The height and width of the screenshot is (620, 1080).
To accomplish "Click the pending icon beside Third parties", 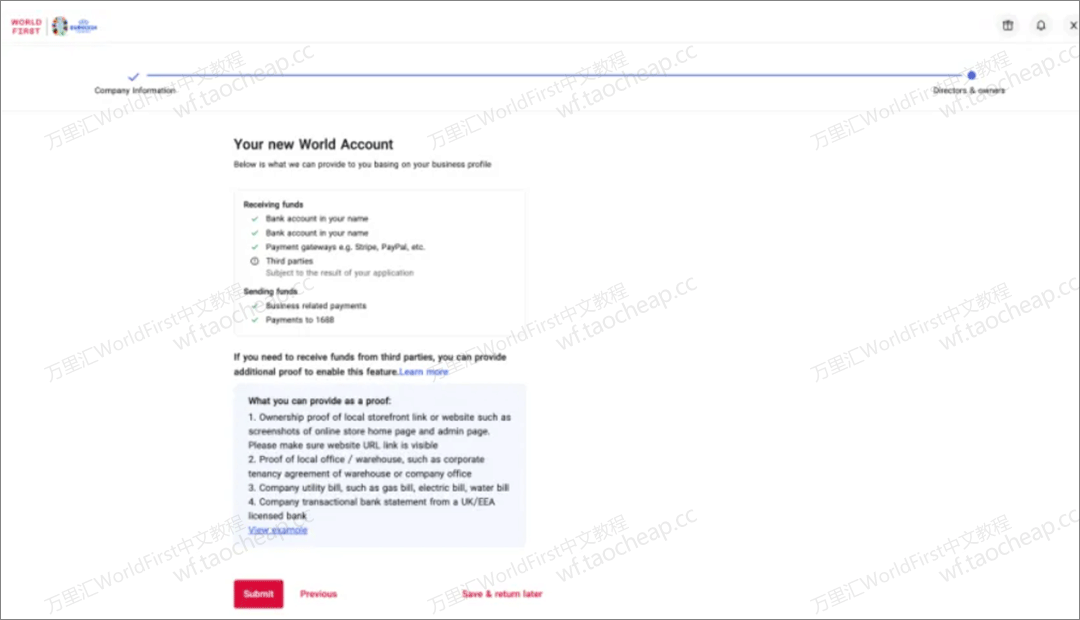I will click(254, 261).
